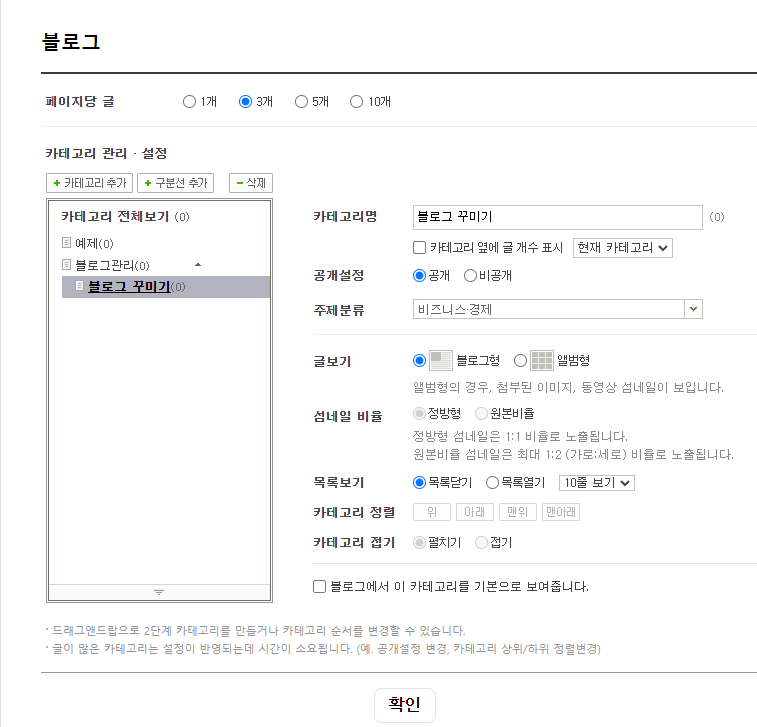The height and width of the screenshot is (727, 757).
Task: Set visibility to 공개
Action: pyautogui.click(x=420, y=276)
